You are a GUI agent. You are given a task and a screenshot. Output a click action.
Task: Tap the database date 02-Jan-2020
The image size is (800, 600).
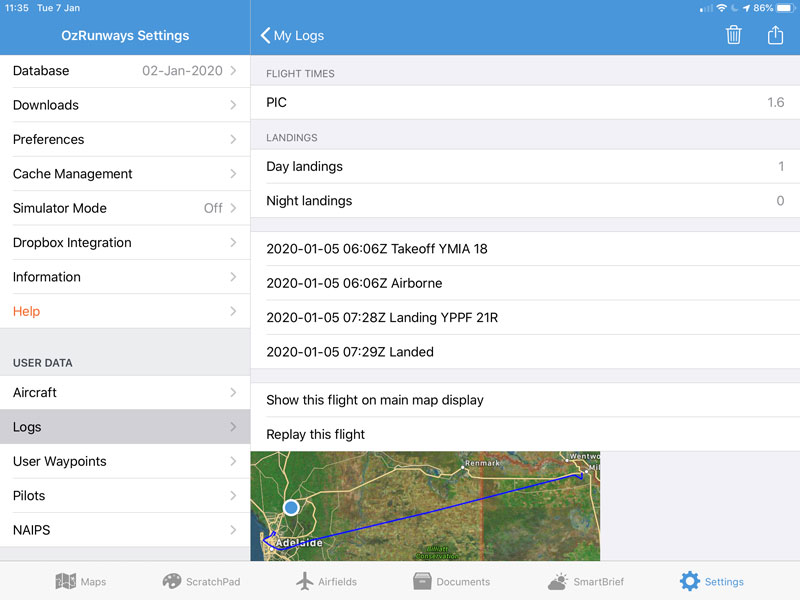[182, 70]
